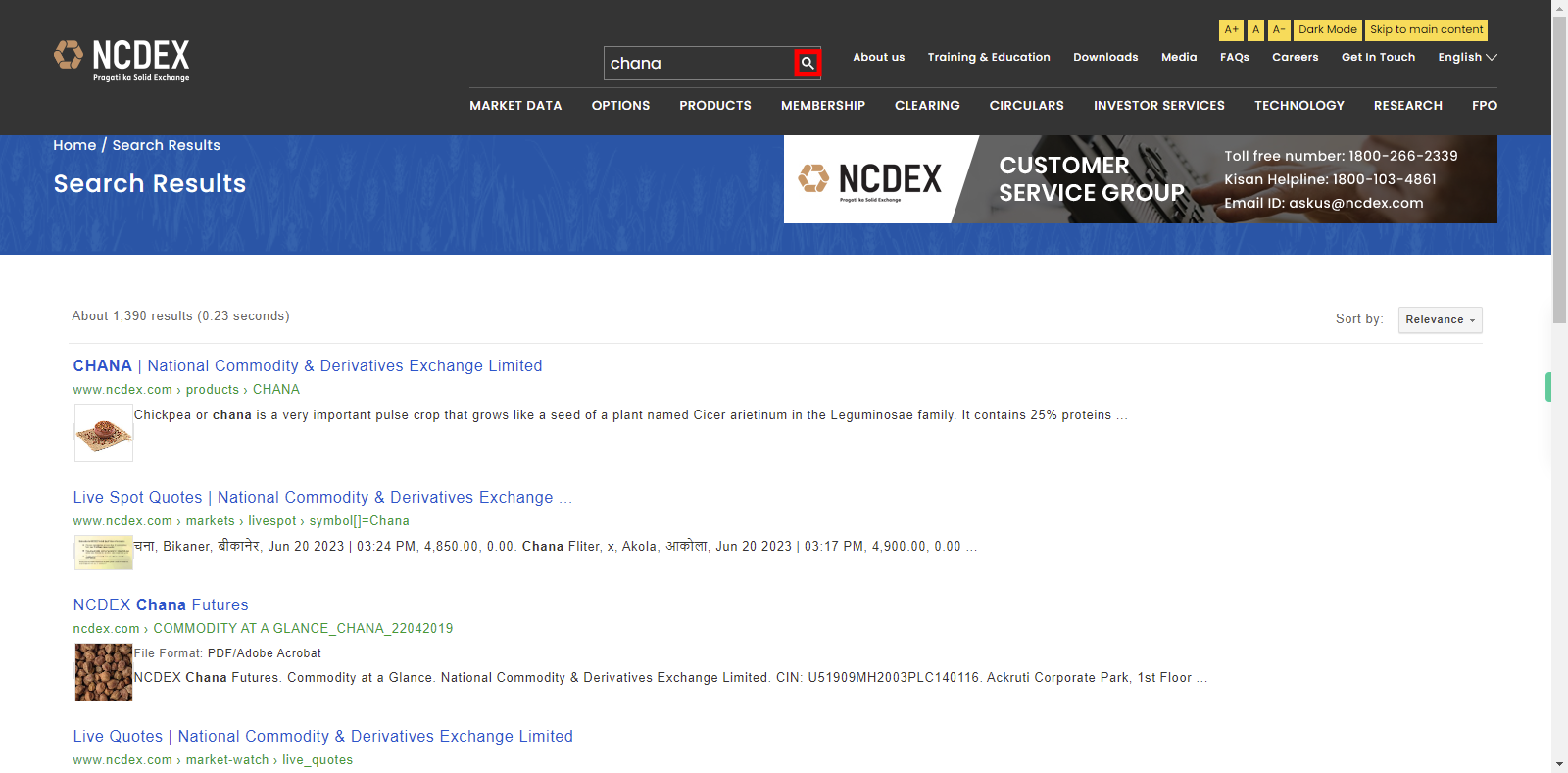Toggle Dark Mode
Screen dimensions: 1568x773
click(1328, 30)
